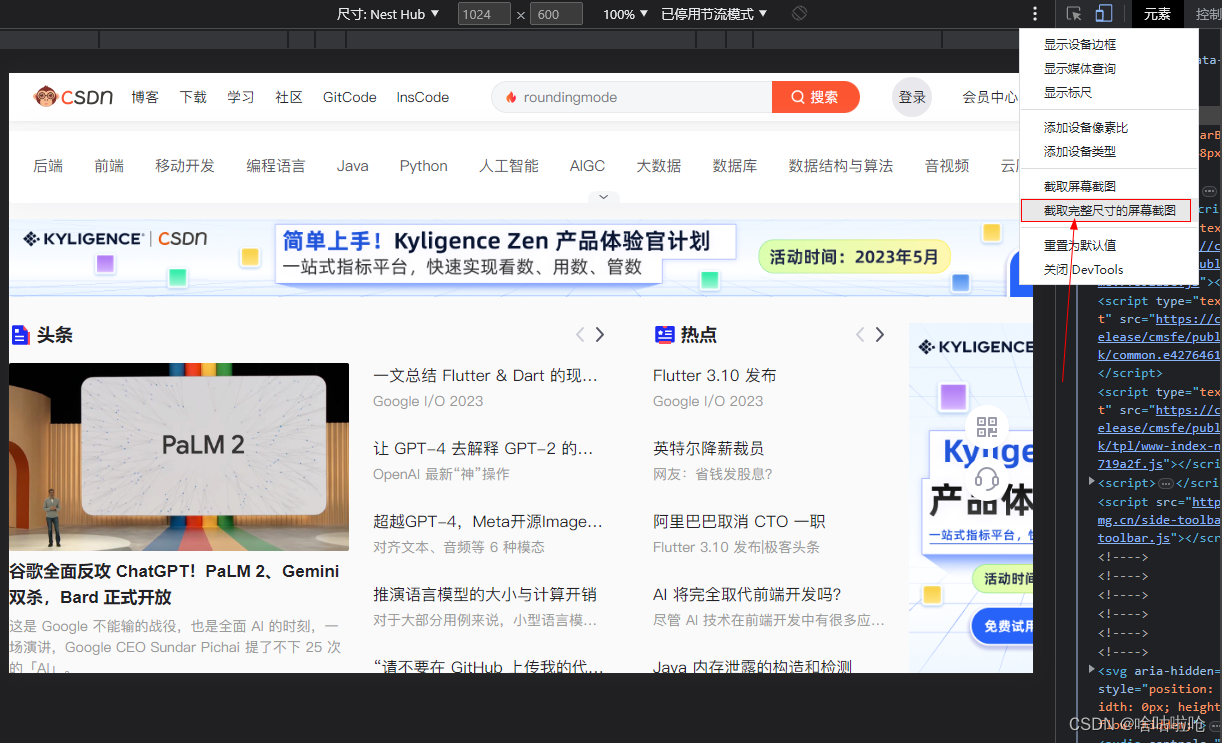Click the height field showing 600

pyautogui.click(x=556, y=14)
